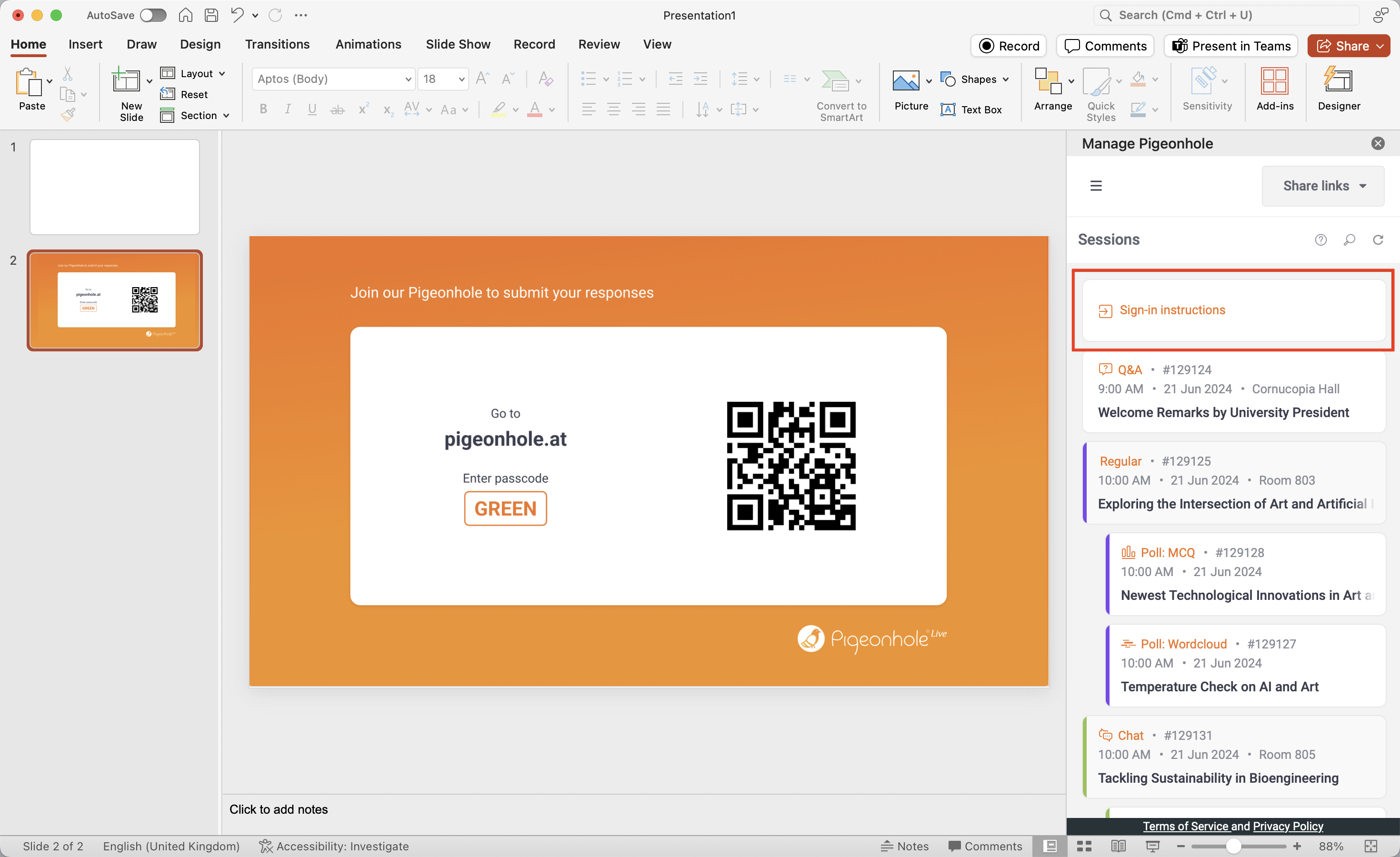Click the Increase Indent icon
1400x857 pixels.
(x=700, y=79)
